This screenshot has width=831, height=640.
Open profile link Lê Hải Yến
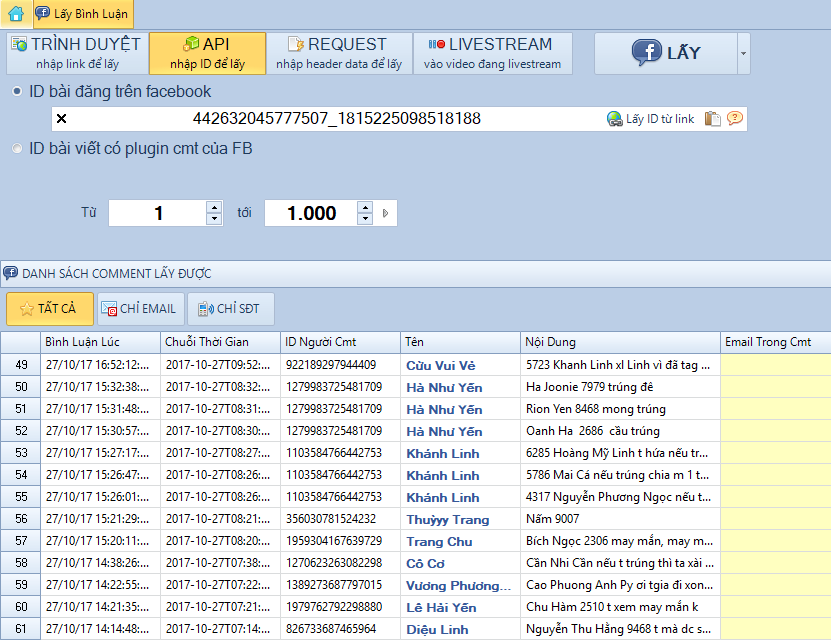(x=441, y=608)
